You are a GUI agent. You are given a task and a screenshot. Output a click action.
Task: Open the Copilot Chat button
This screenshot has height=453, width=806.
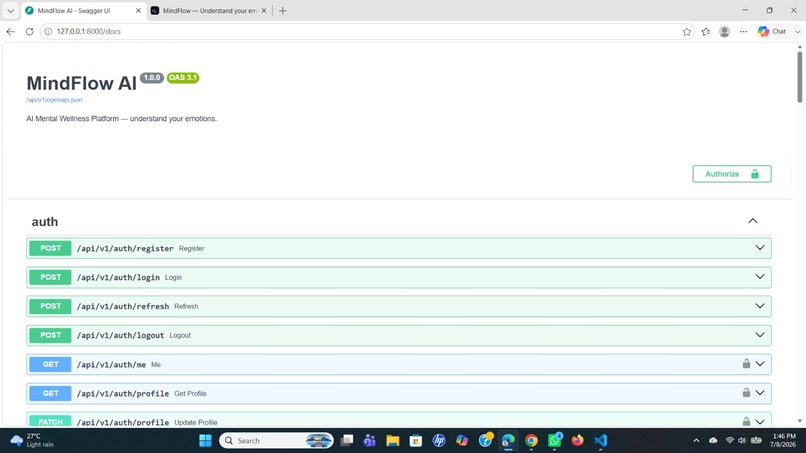pos(773,31)
